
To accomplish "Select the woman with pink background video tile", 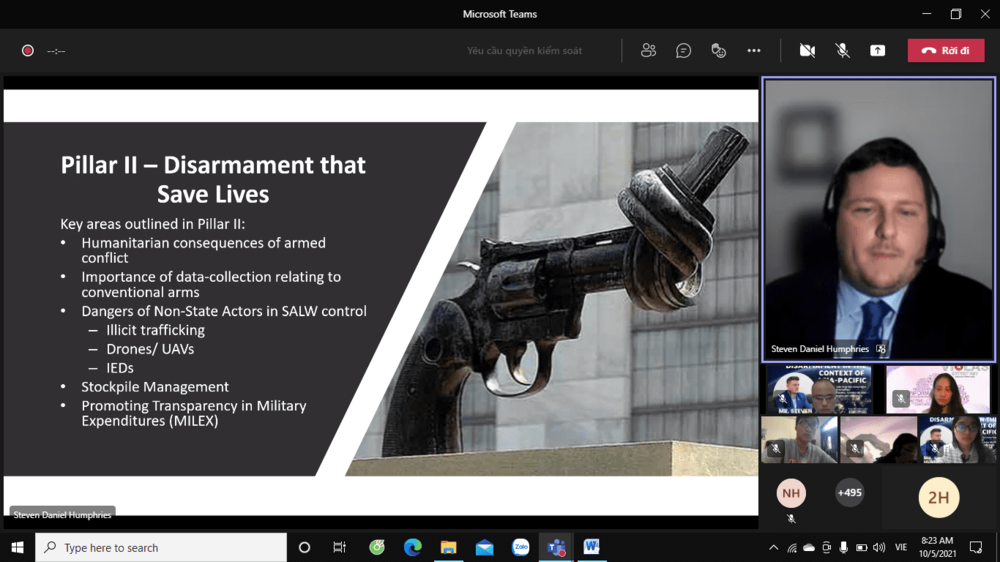I will point(938,389).
